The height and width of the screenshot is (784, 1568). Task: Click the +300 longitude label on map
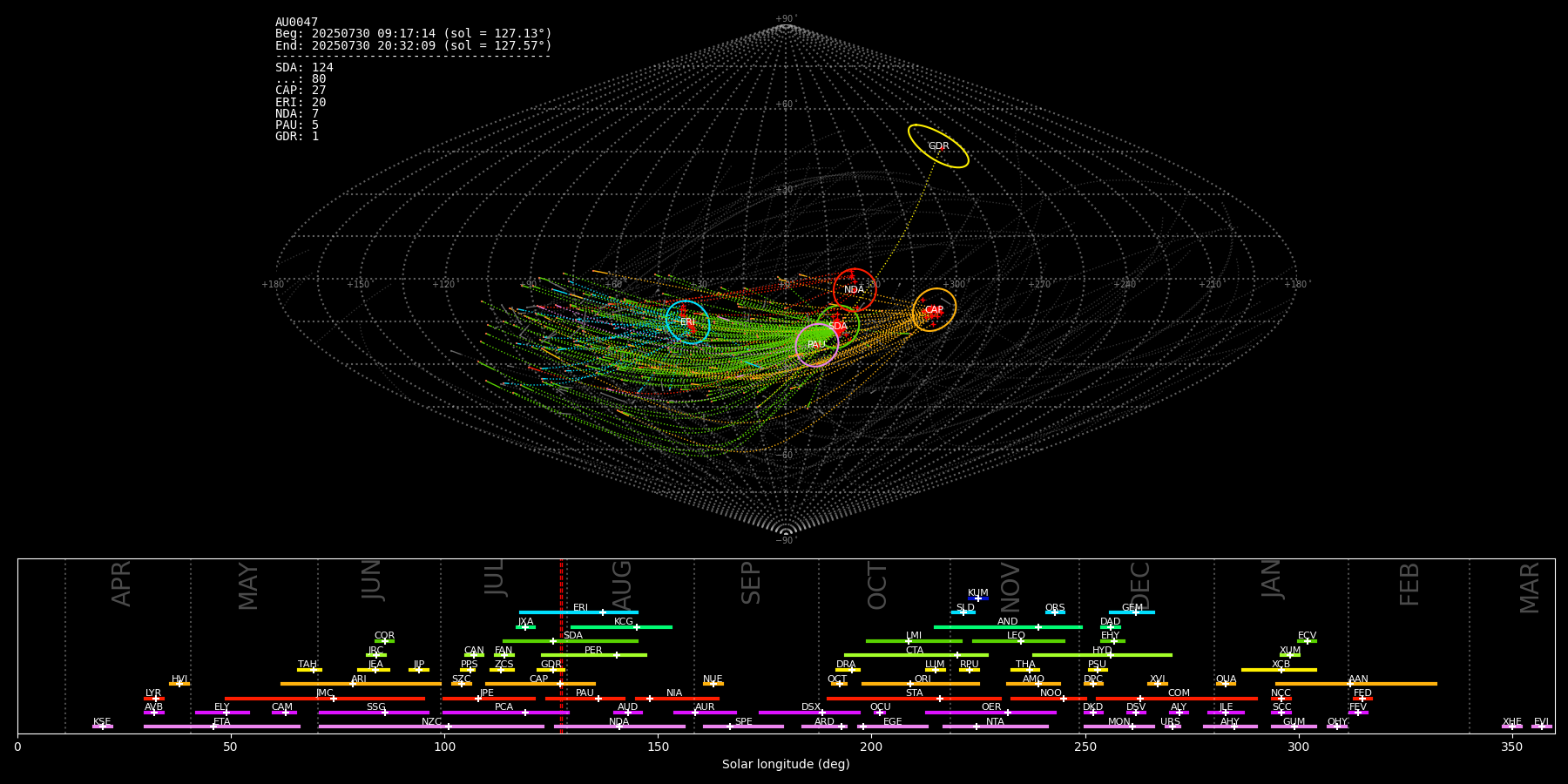pos(956,285)
